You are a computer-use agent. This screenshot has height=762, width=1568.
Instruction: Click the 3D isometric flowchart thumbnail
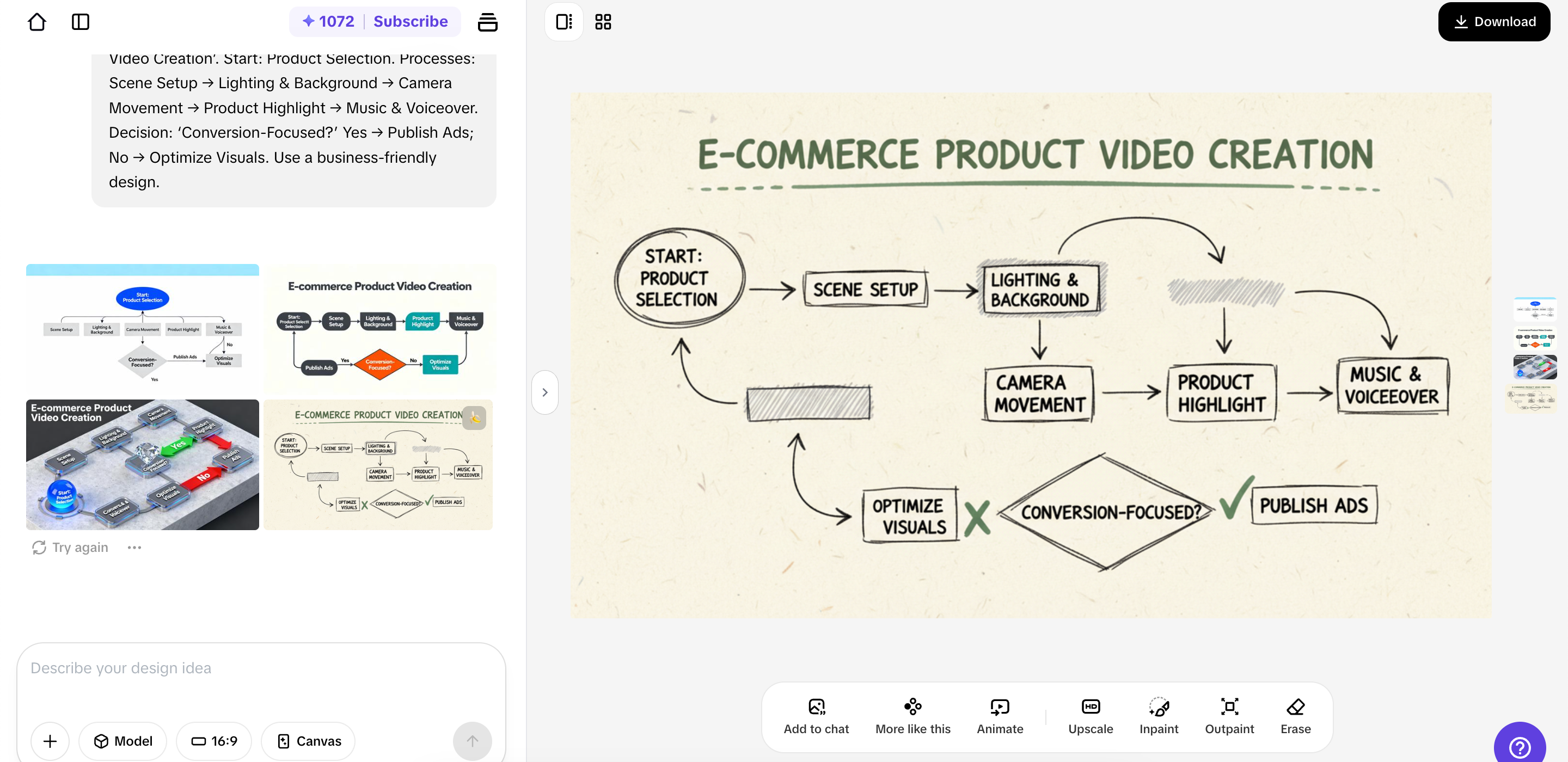coord(142,465)
